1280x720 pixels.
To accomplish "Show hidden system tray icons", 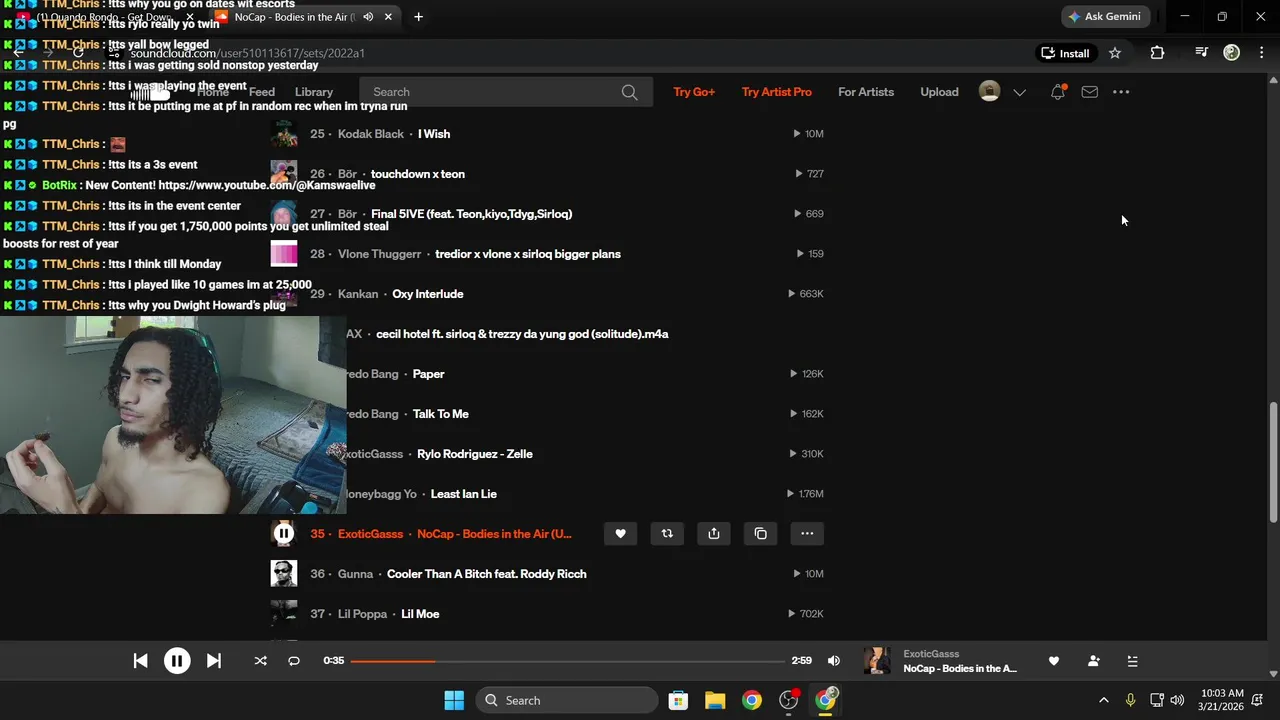I will tap(1104, 700).
